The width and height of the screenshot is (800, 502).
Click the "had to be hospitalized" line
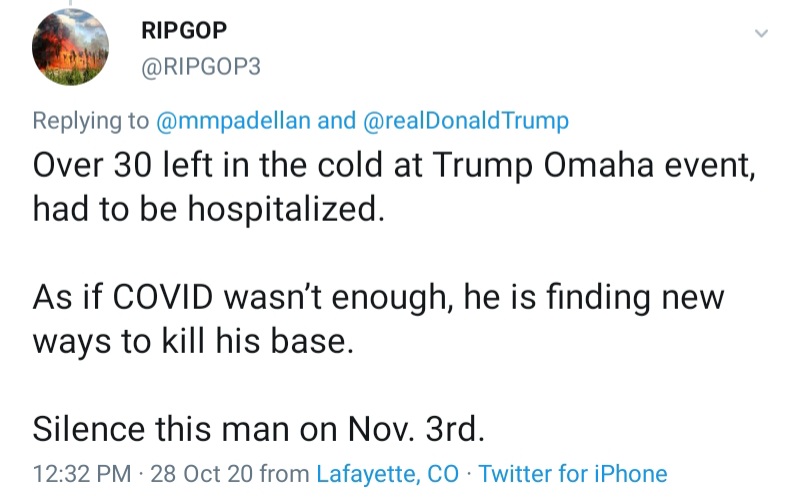(208, 208)
